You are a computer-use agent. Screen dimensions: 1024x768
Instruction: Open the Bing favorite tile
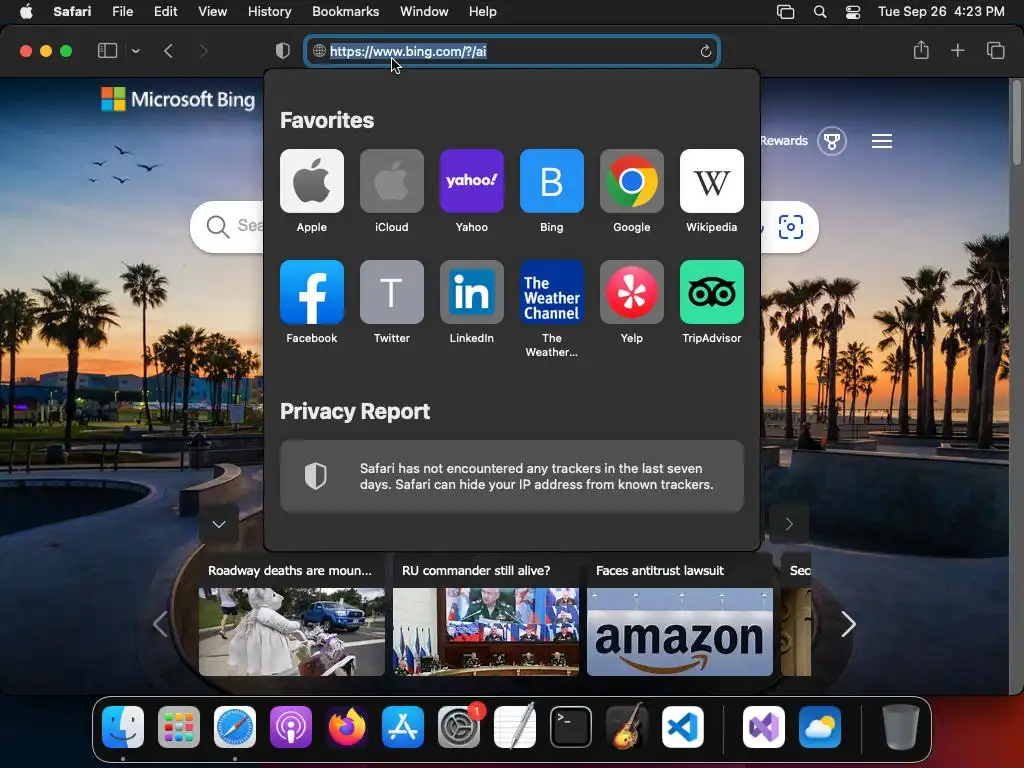[551, 181]
